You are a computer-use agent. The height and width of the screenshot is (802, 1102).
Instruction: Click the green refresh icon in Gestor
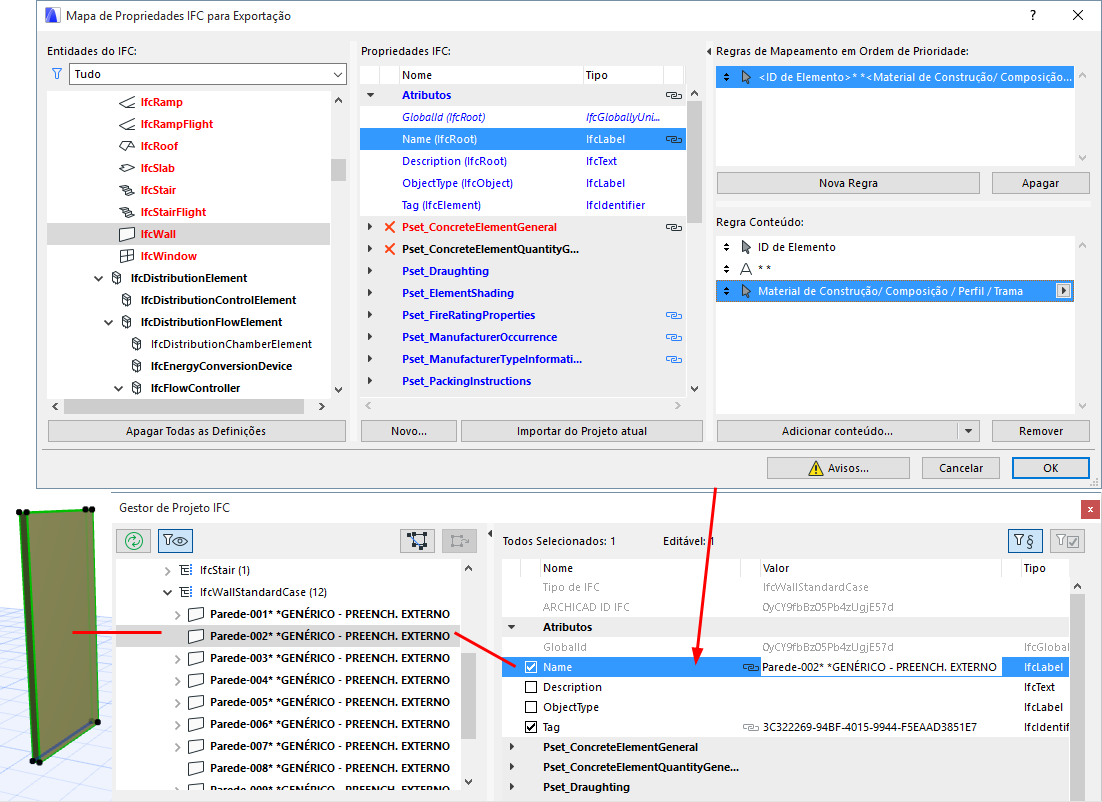point(134,541)
